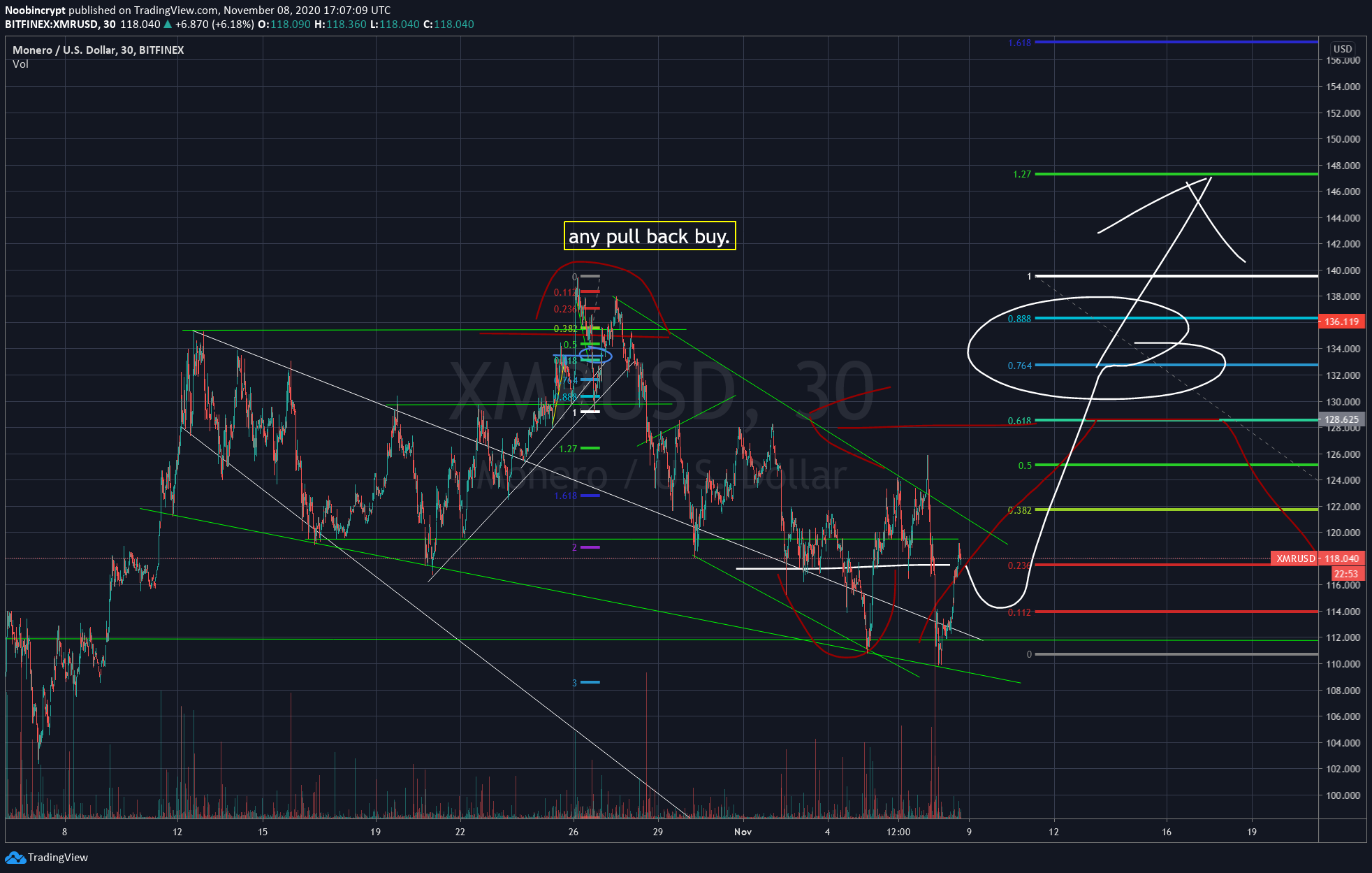The image size is (1372, 873).
Task: Click the TradingView logo
Action: pyautogui.click(x=47, y=858)
